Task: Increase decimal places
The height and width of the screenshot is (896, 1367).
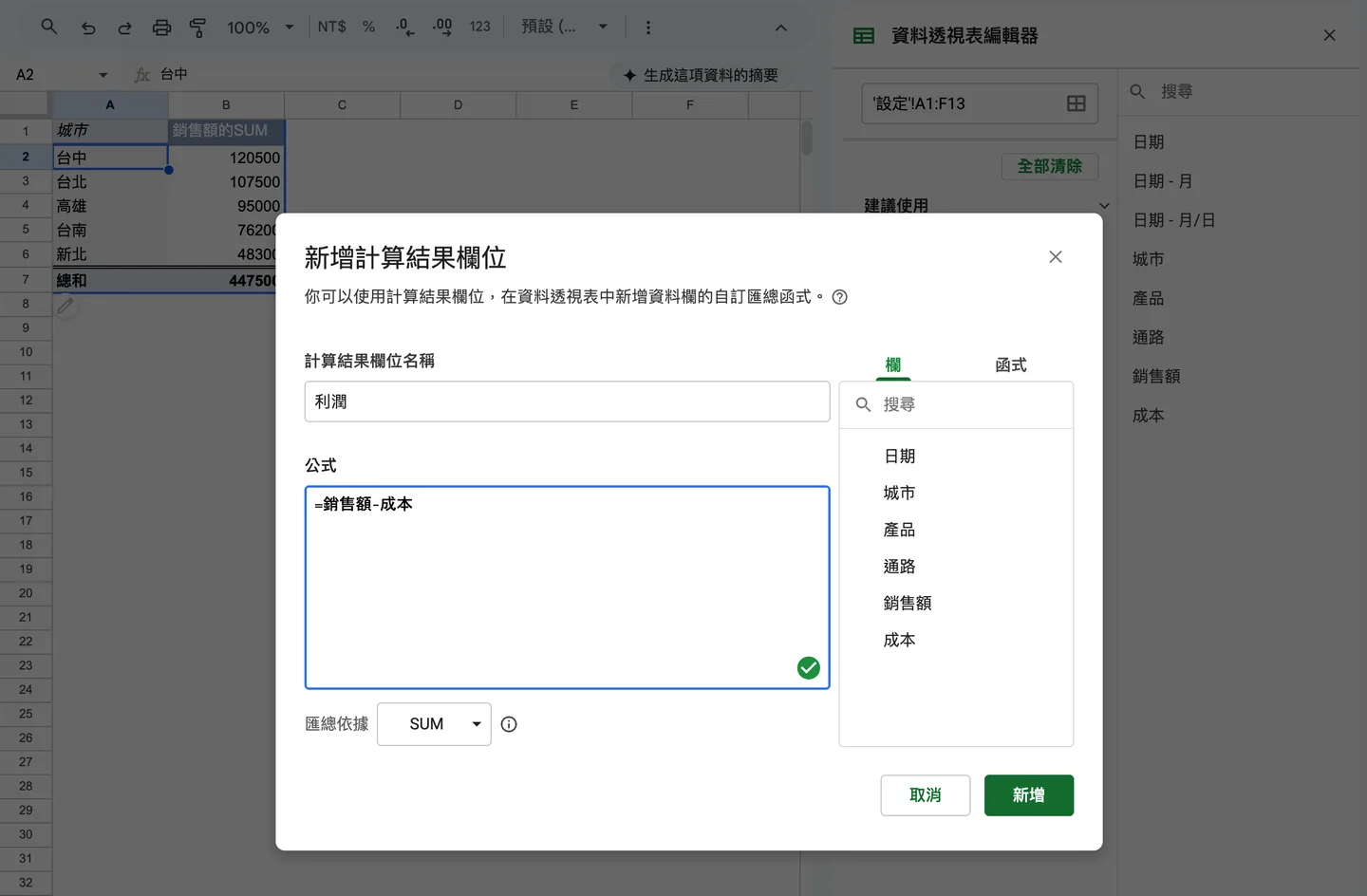Action: [442, 27]
